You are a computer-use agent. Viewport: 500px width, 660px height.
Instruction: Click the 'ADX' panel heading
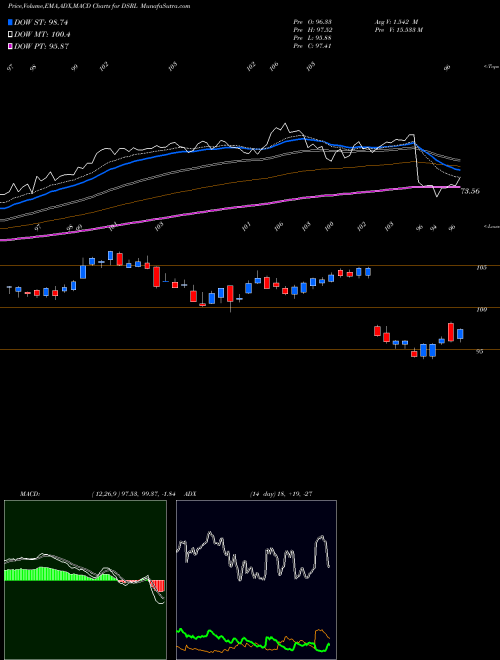[x=191, y=494]
